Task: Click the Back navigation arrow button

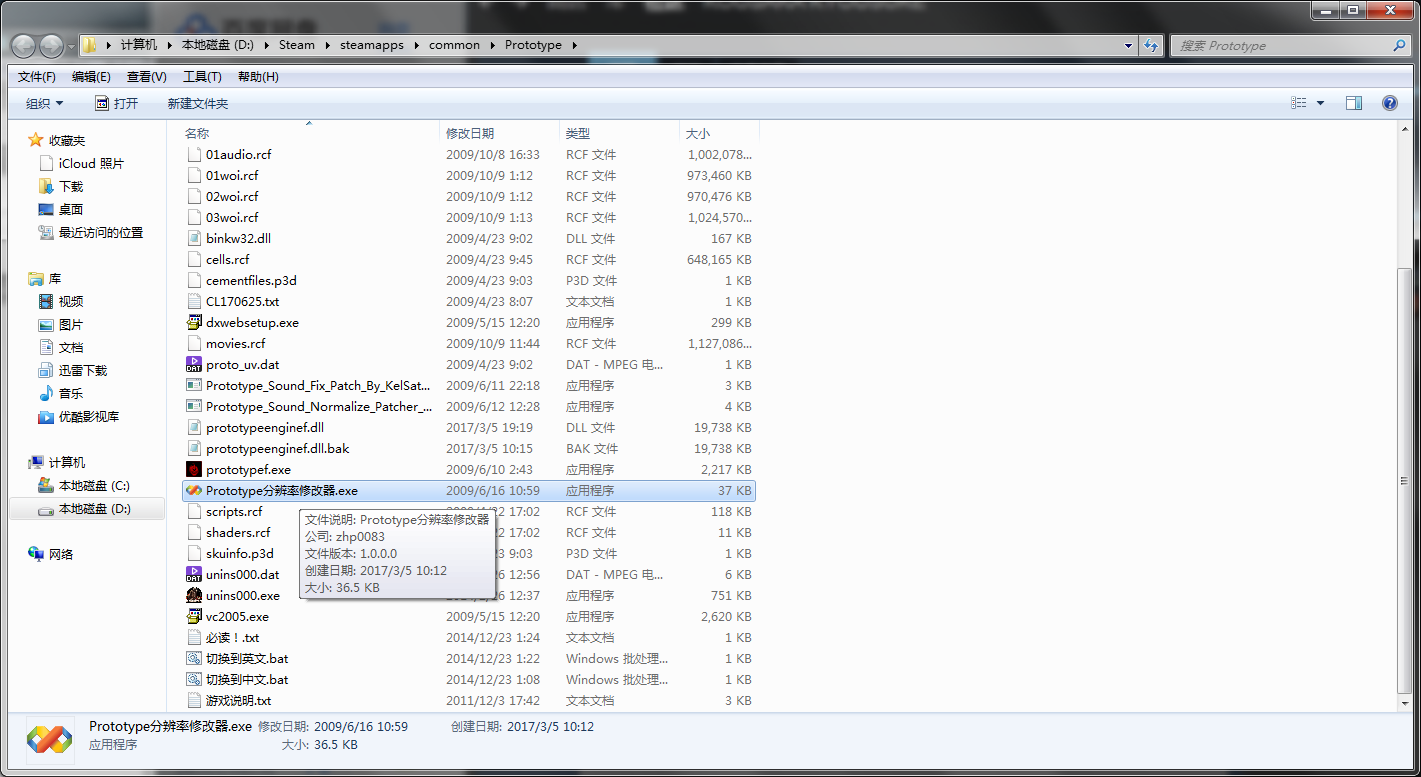Action: (23, 46)
